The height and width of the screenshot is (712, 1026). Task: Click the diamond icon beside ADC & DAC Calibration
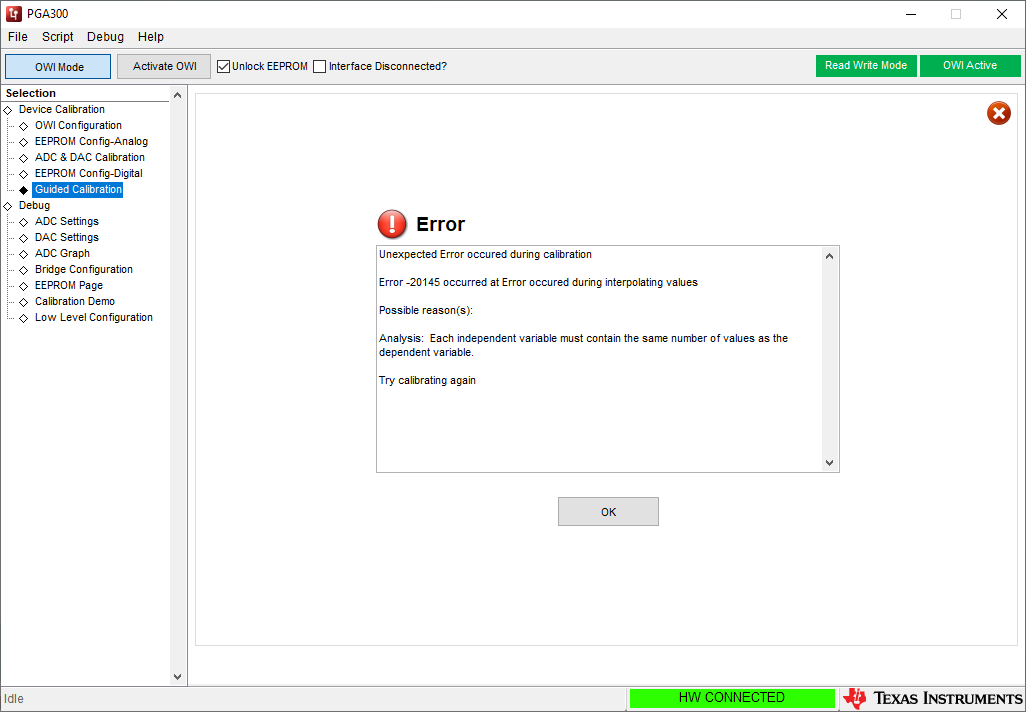coord(24,158)
